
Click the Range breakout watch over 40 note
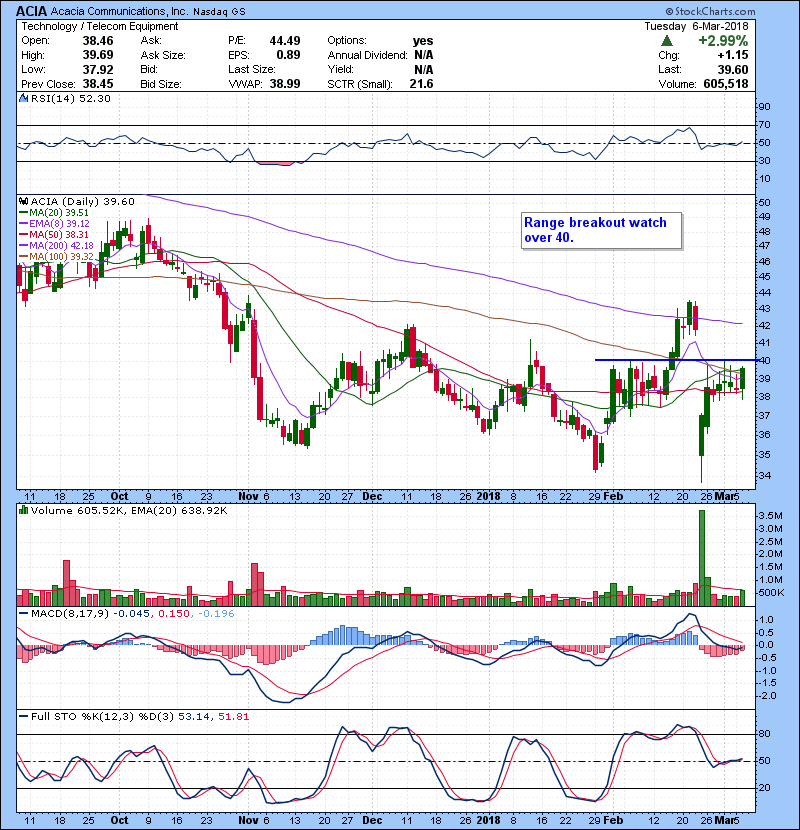(601, 230)
